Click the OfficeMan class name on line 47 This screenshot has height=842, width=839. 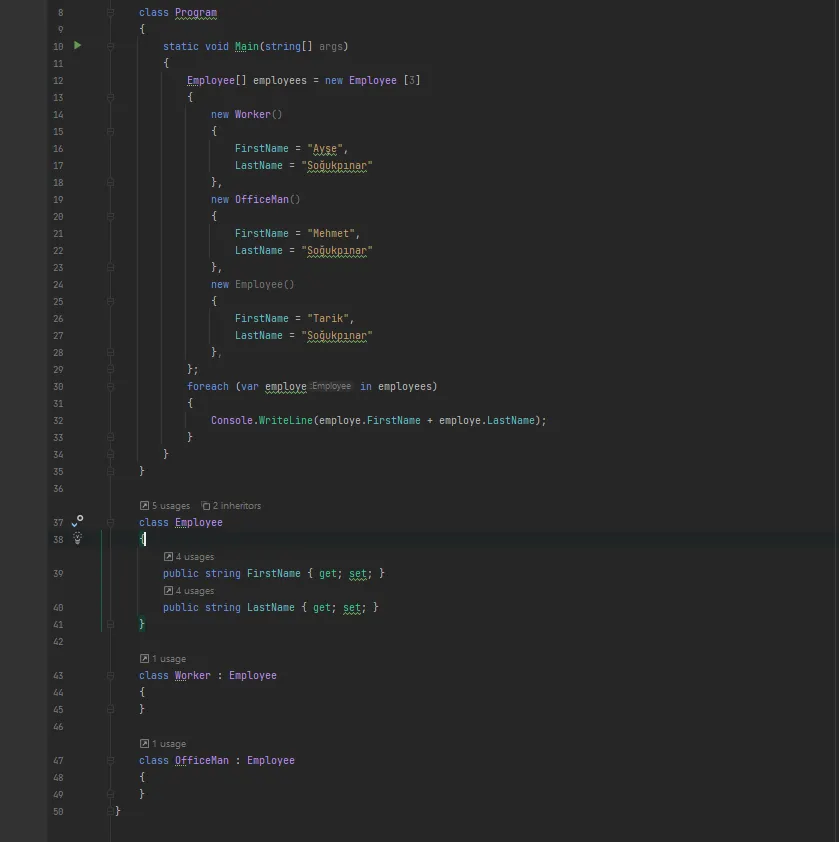point(202,760)
